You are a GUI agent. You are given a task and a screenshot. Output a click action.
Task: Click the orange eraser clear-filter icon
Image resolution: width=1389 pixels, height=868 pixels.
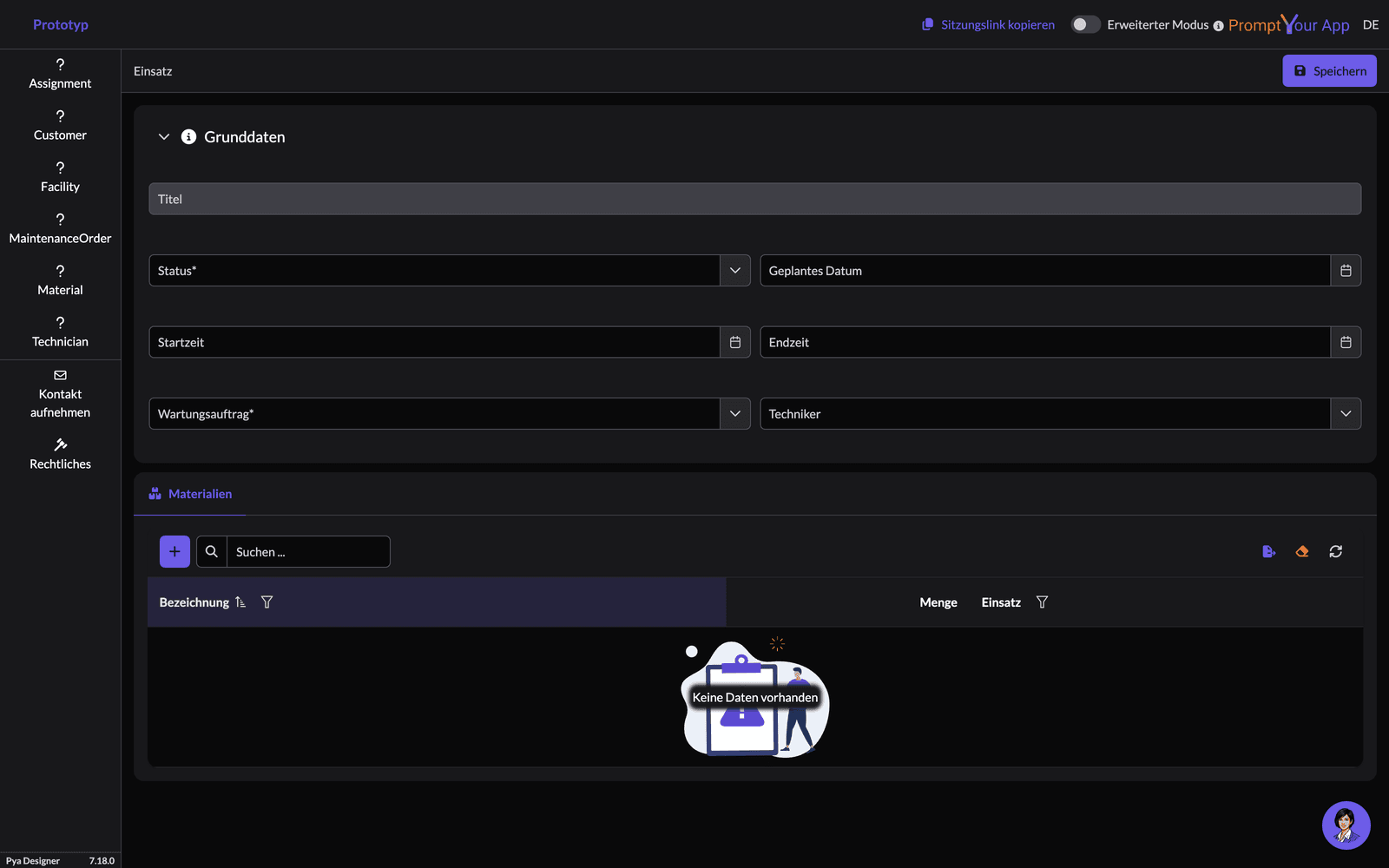pos(1302,551)
